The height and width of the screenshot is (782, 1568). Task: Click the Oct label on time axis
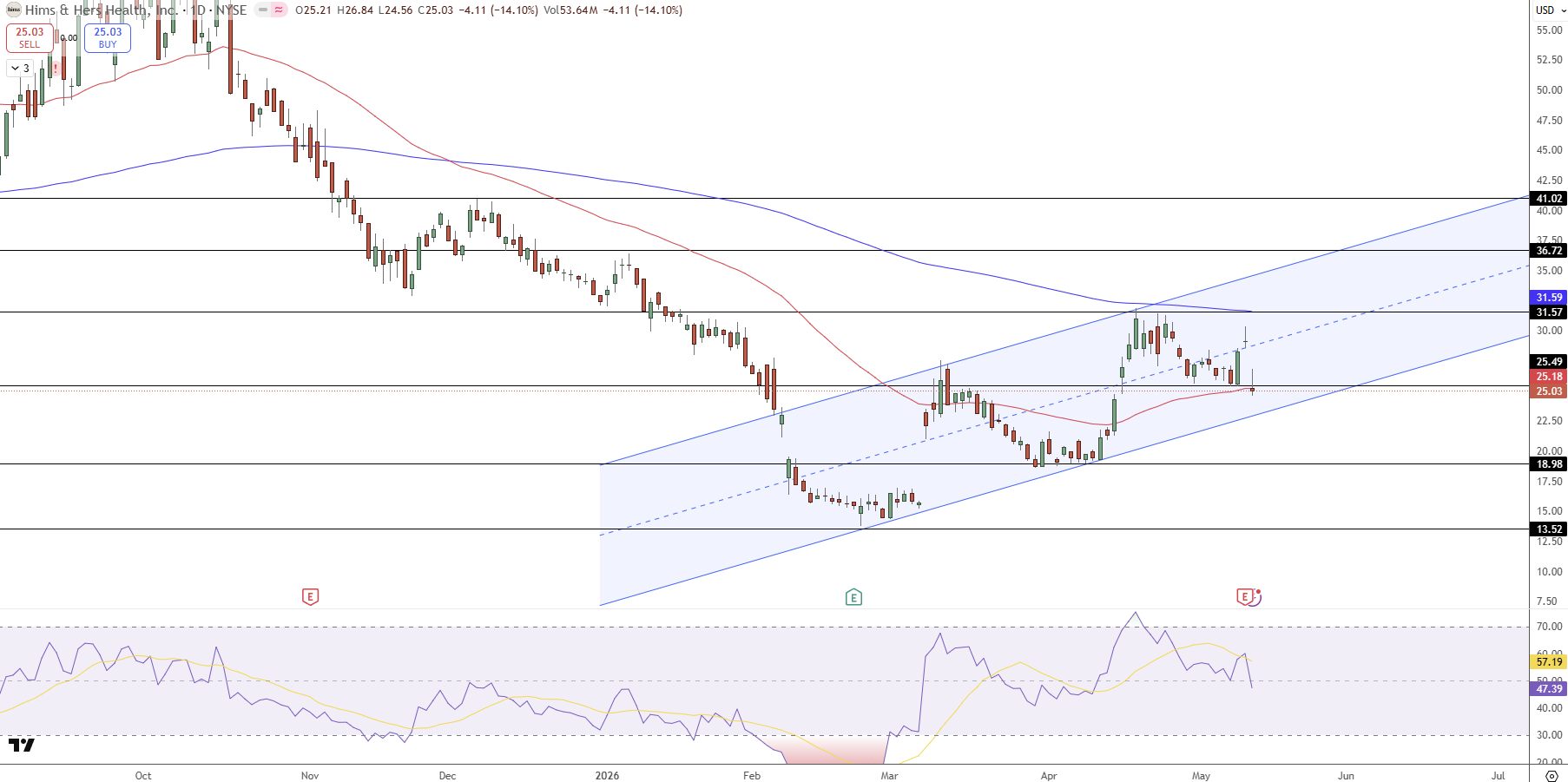tap(143, 776)
